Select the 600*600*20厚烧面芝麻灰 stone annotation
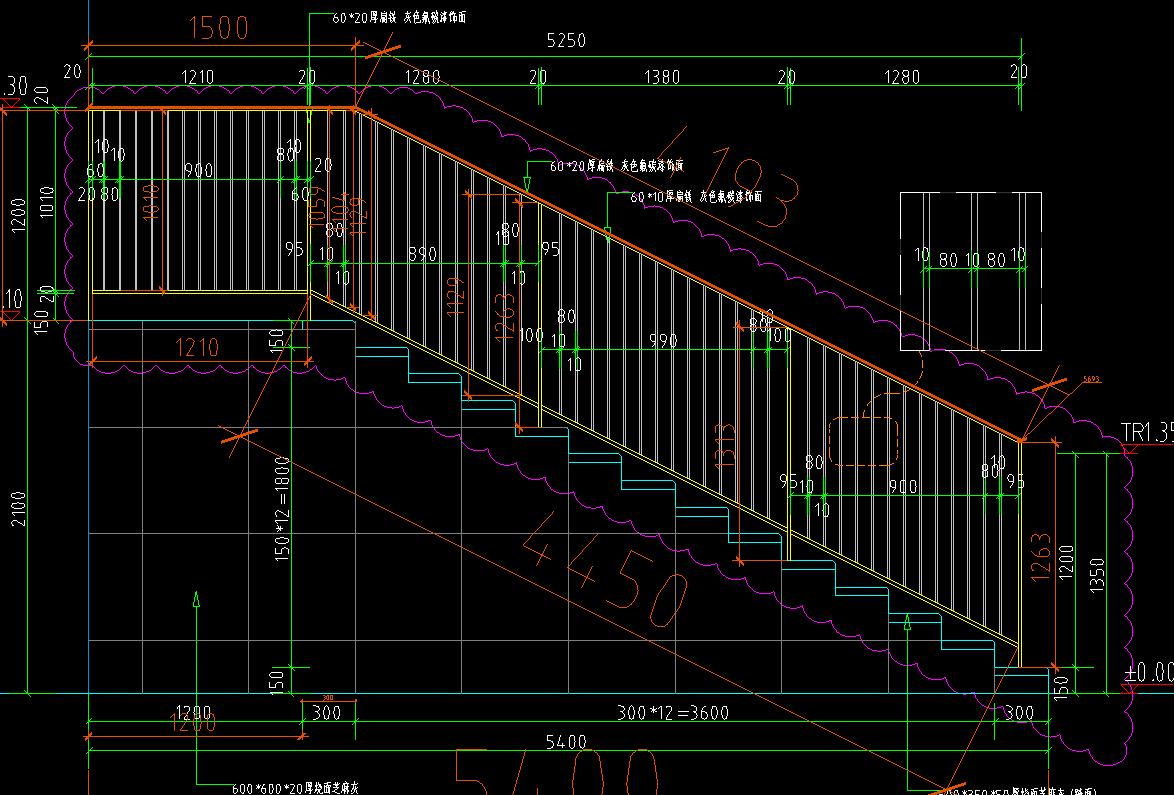The height and width of the screenshot is (795, 1174). 295,788
